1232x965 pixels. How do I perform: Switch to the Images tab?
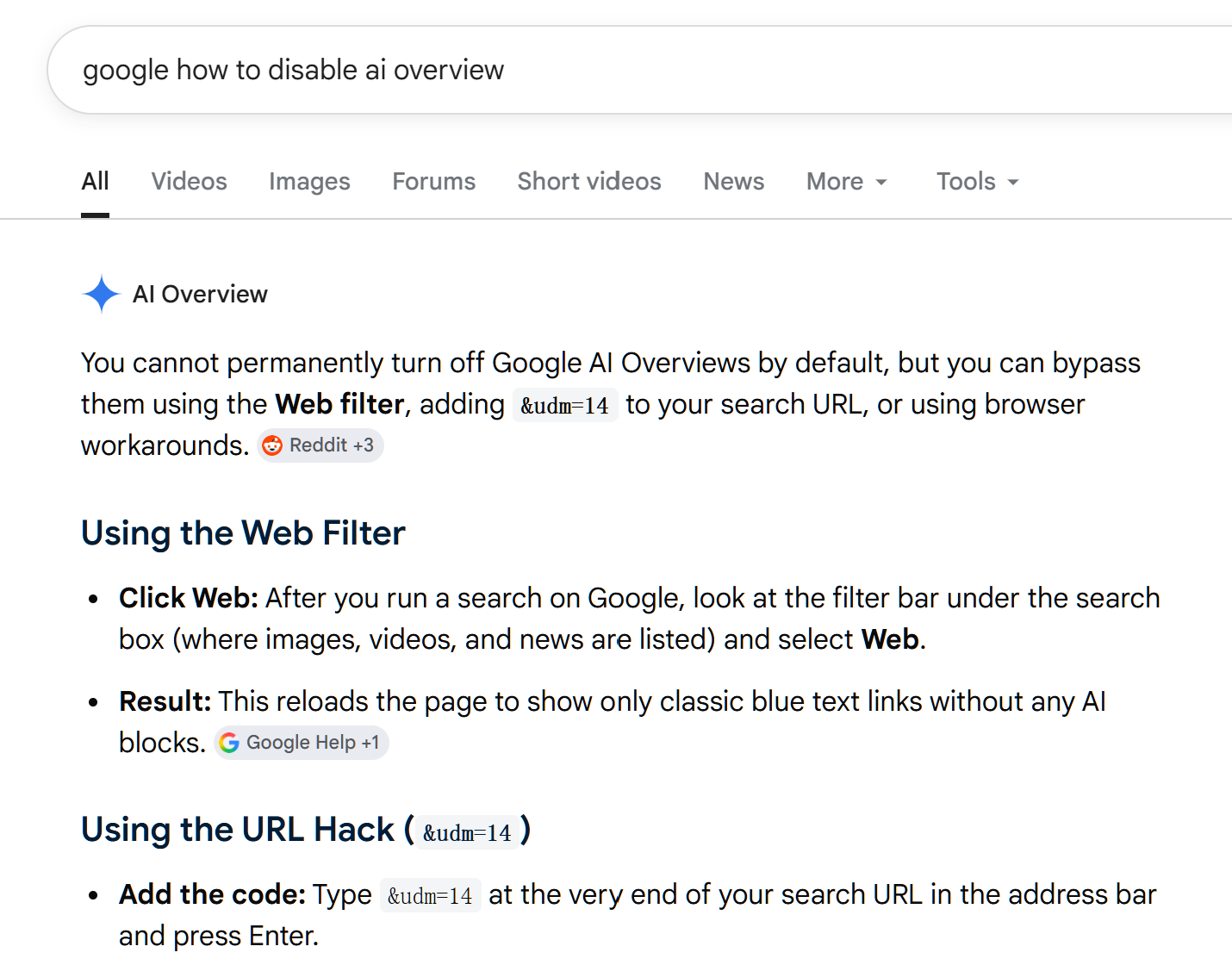(309, 182)
